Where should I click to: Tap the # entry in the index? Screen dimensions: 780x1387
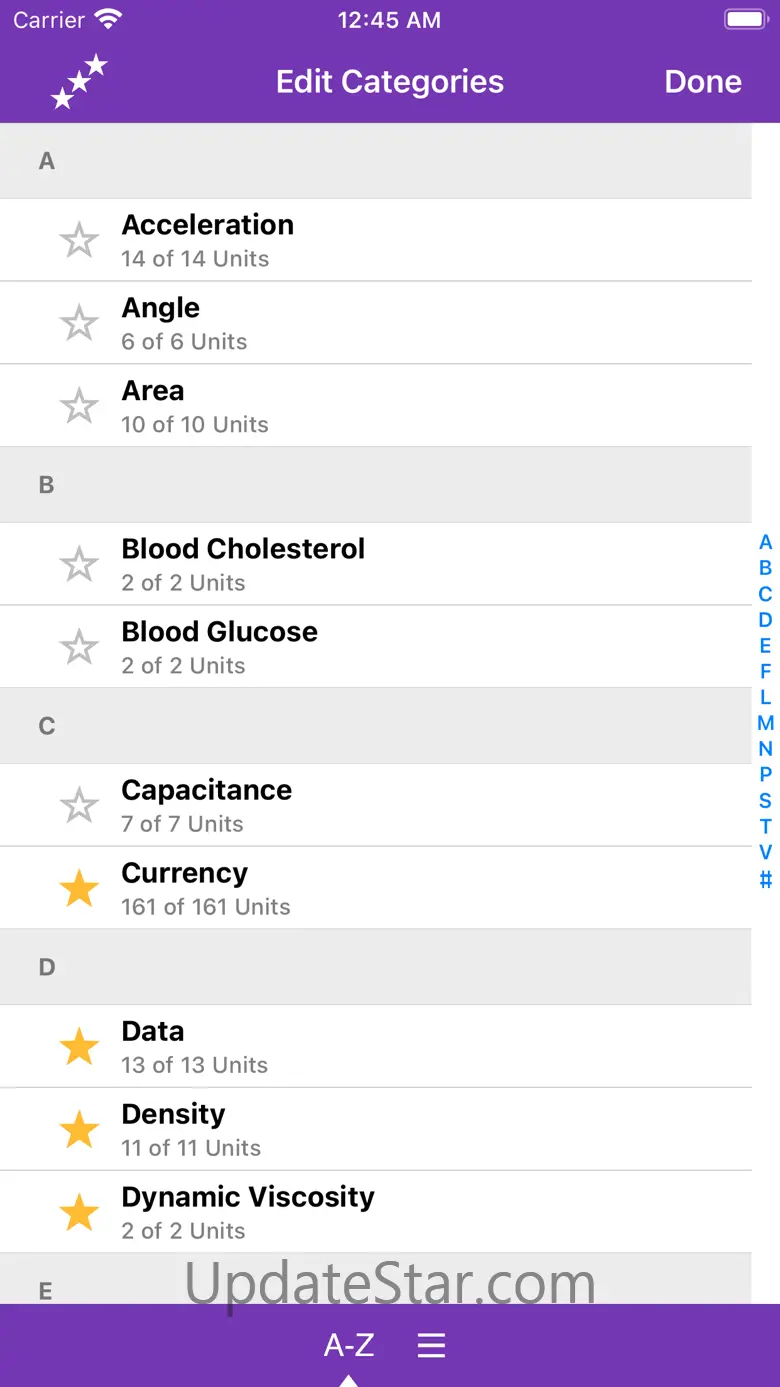765,880
